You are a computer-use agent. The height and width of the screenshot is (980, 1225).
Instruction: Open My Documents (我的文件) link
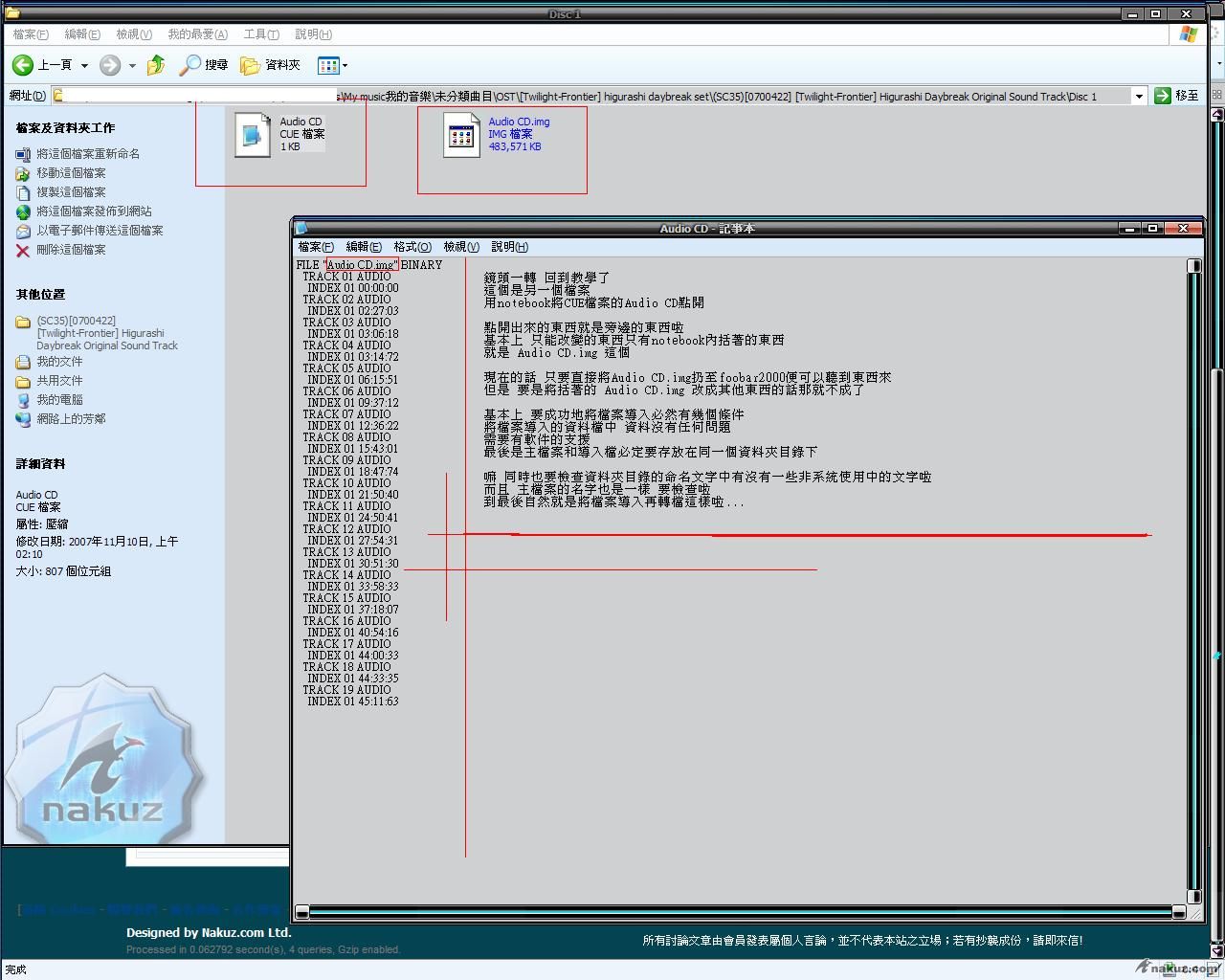(59, 362)
